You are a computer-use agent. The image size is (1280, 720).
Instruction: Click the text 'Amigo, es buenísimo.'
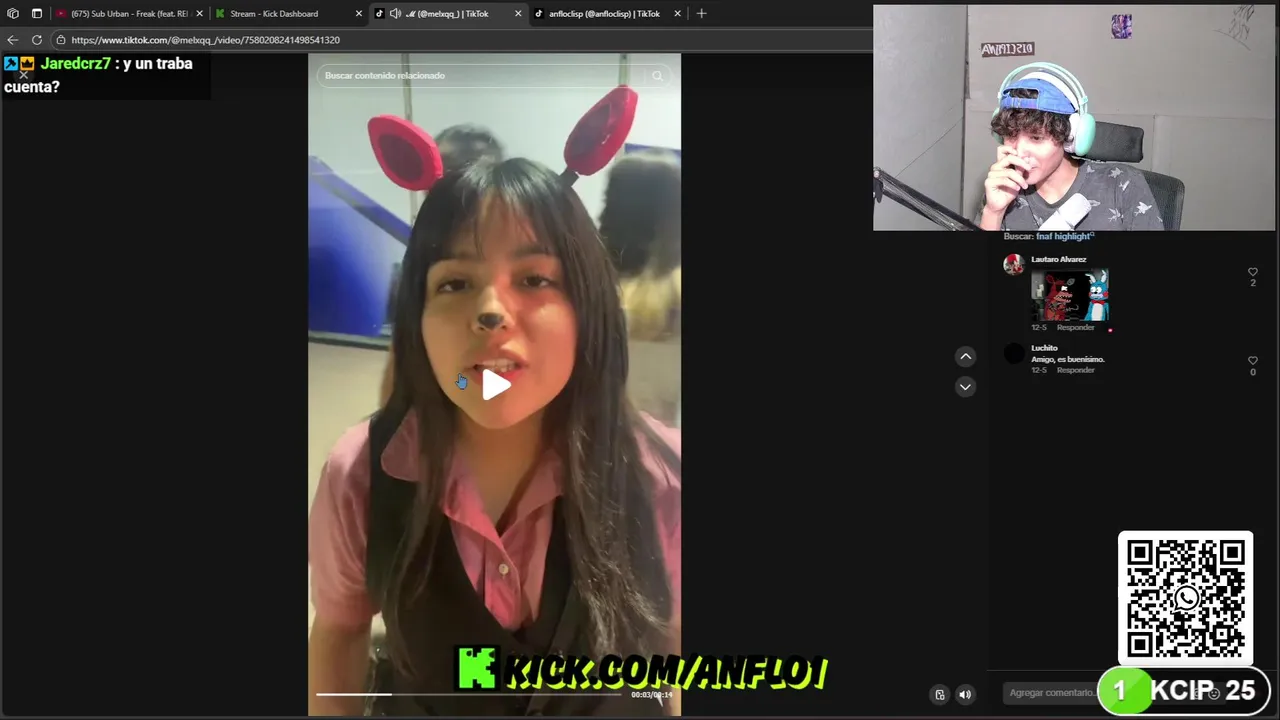(1068, 359)
